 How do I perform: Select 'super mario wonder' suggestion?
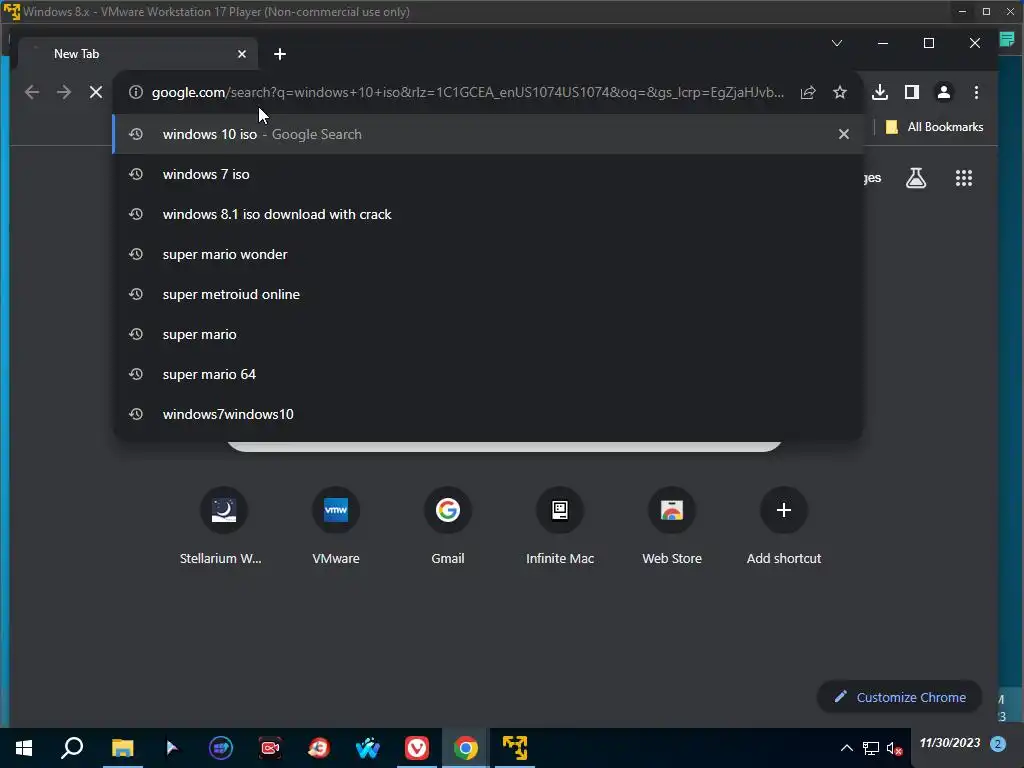[x=488, y=254]
